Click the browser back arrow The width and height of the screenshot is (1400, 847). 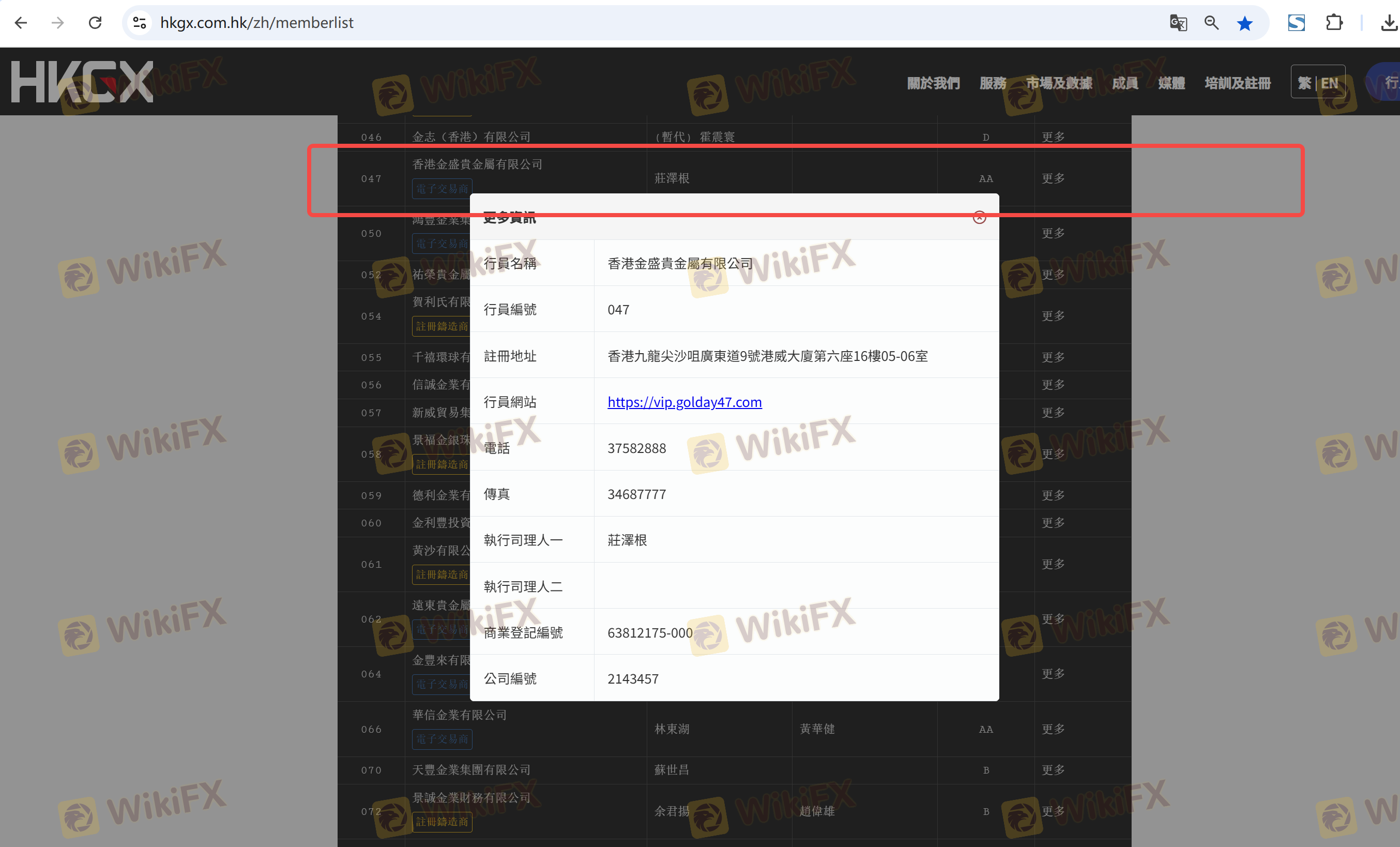[21, 23]
